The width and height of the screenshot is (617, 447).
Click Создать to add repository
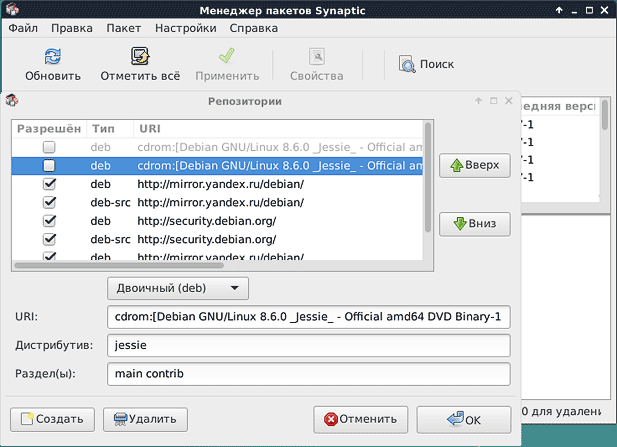pos(52,419)
